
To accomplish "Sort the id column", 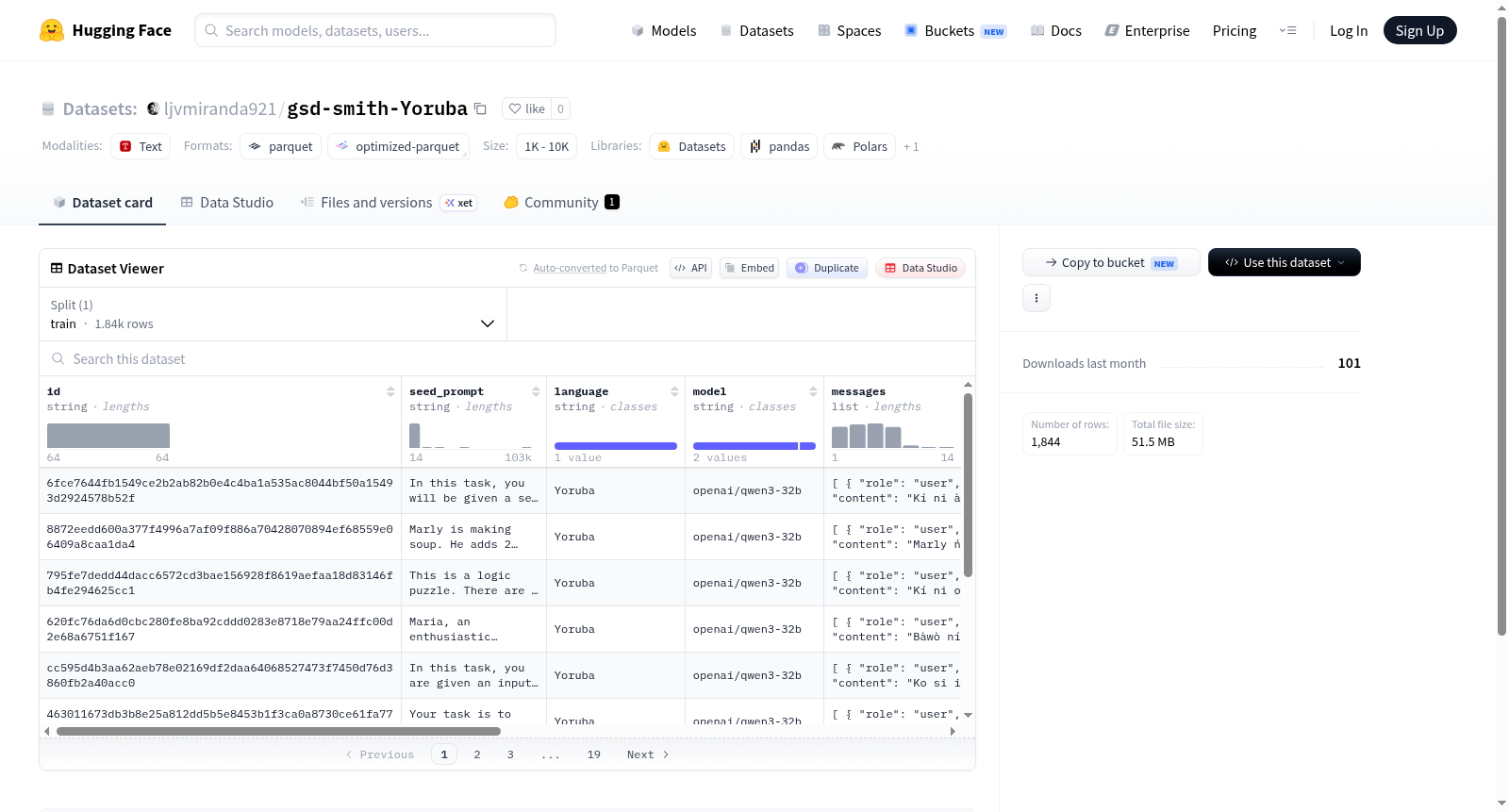I will [390, 391].
